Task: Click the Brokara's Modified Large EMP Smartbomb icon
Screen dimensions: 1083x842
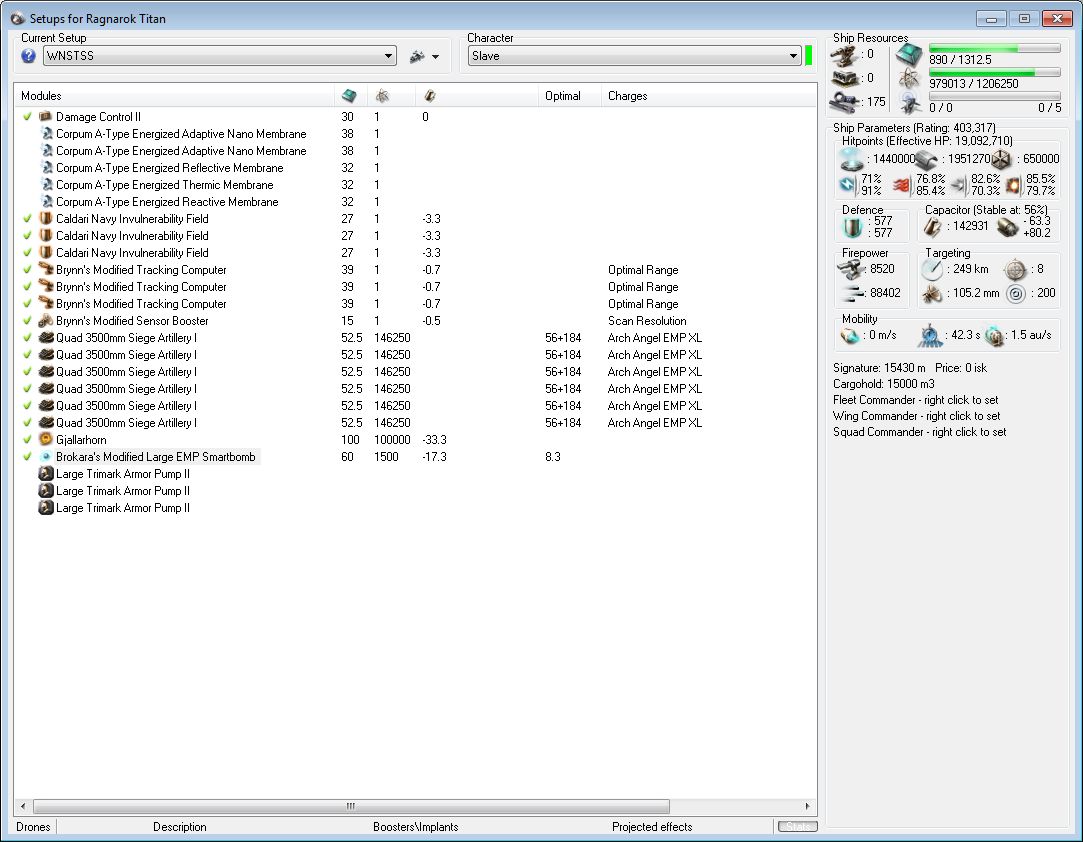Action: (x=46, y=457)
